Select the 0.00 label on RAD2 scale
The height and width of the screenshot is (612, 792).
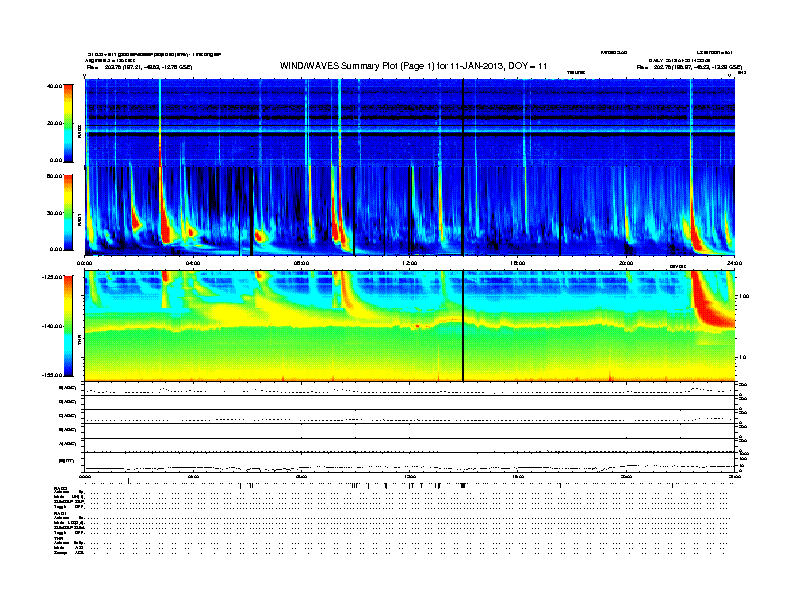coord(56,160)
